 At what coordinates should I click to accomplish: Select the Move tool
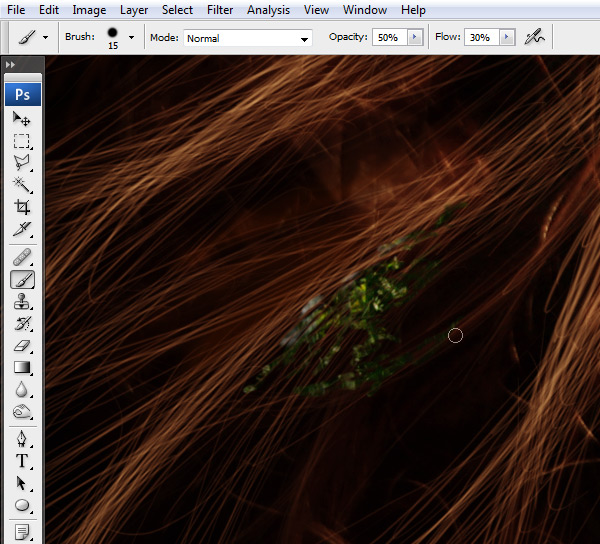(22, 119)
